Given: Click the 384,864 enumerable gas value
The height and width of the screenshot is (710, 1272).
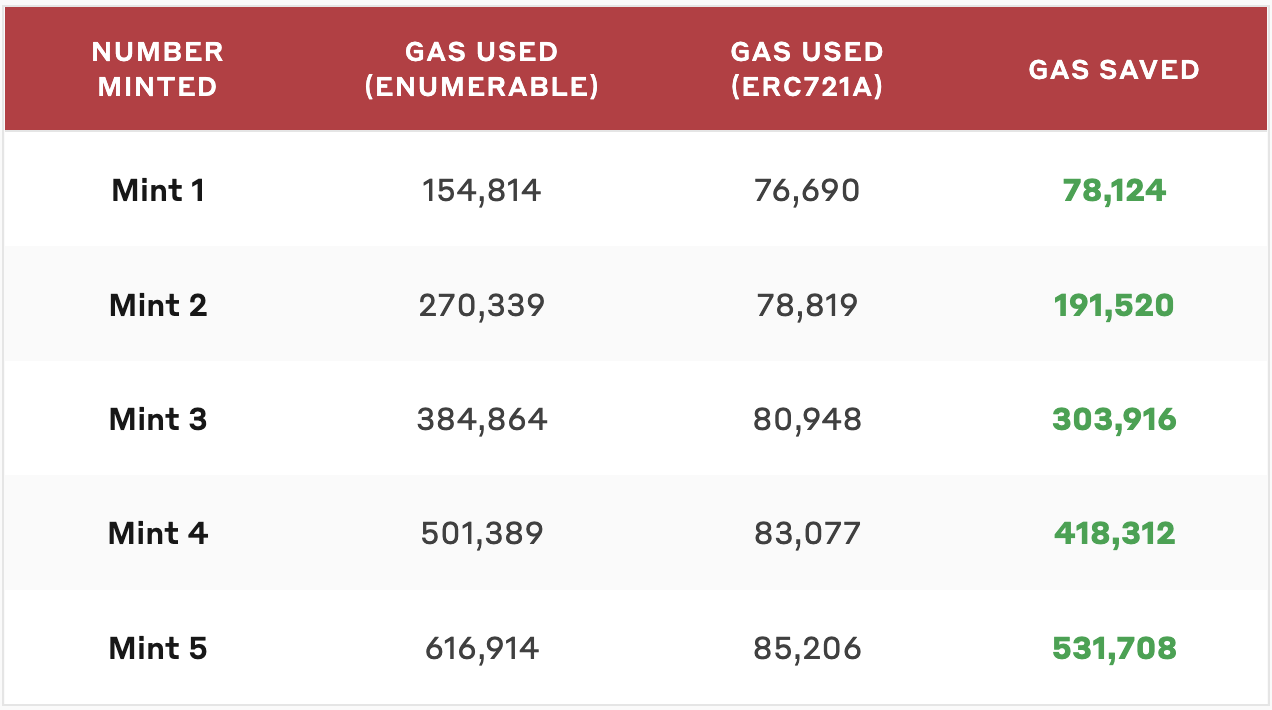Looking at the screenshot, I should (482, 419).
